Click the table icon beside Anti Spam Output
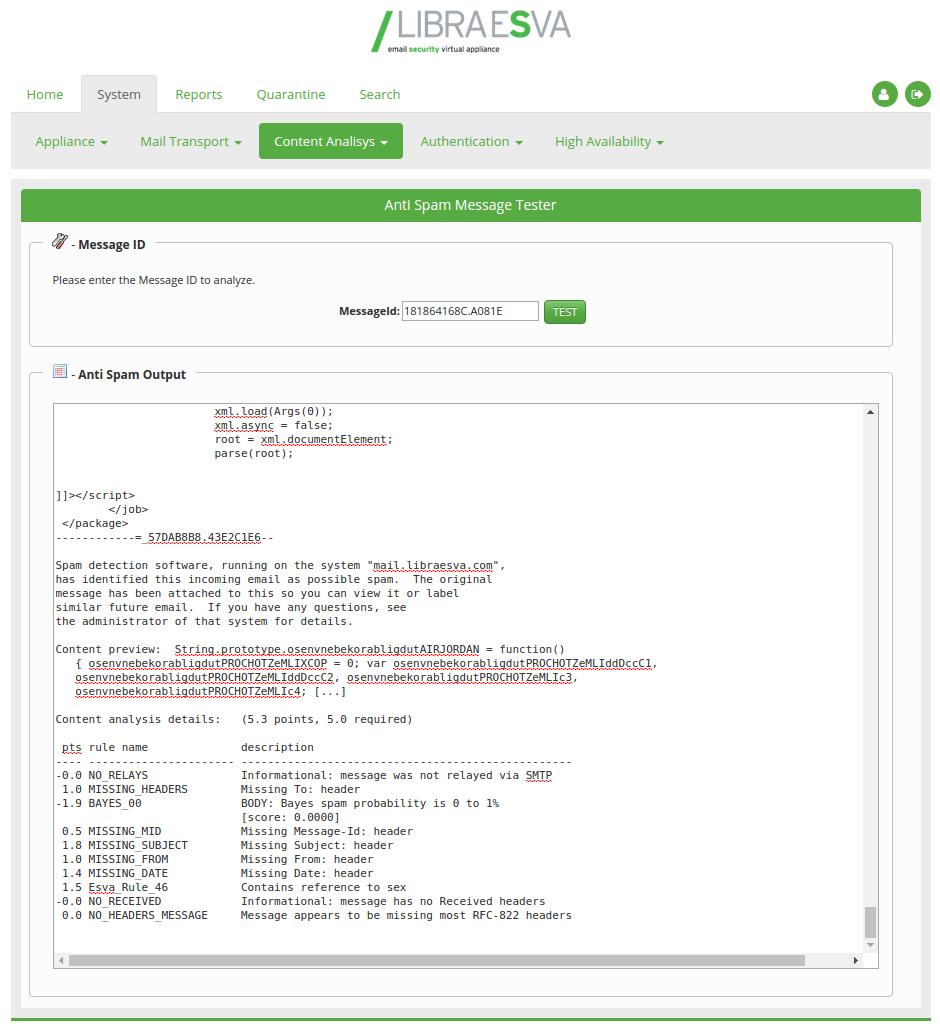The width and height of the screenshot is (940, 1027). coord(59,373)
